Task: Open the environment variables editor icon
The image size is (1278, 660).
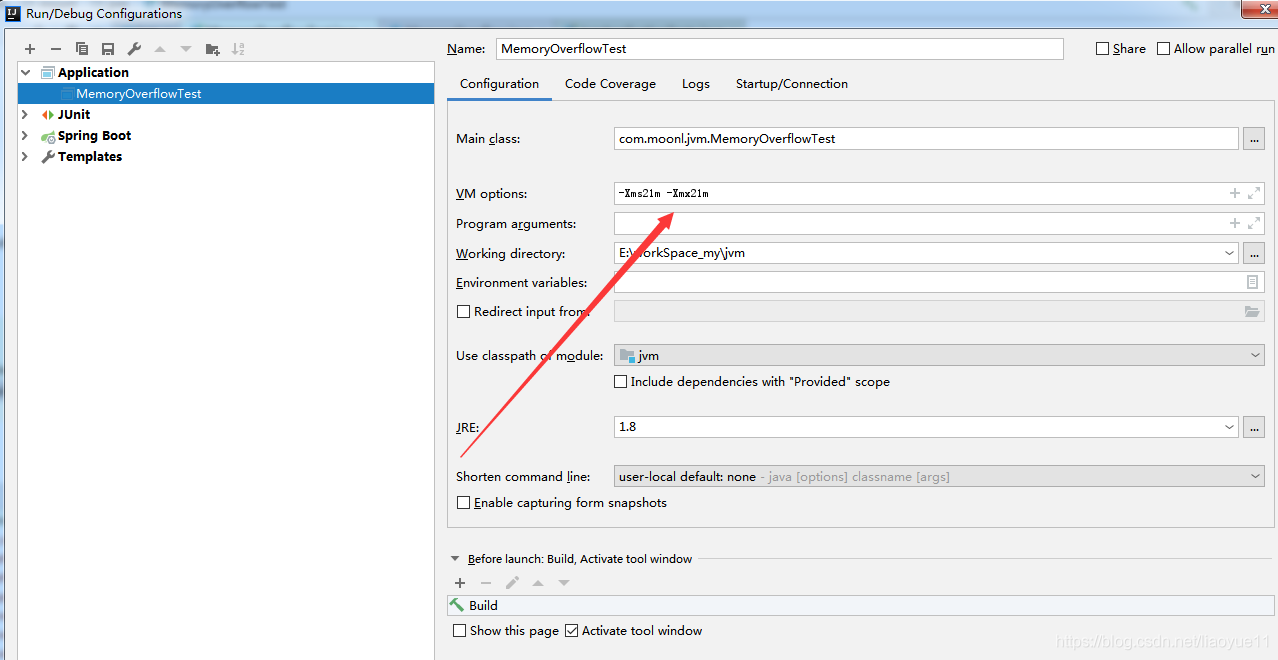Action: [x=1253, y=283]
